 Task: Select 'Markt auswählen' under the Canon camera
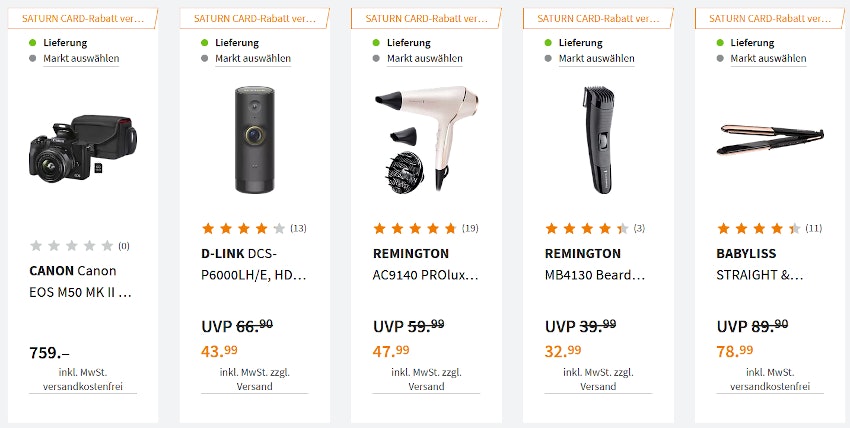coord(81,58)
